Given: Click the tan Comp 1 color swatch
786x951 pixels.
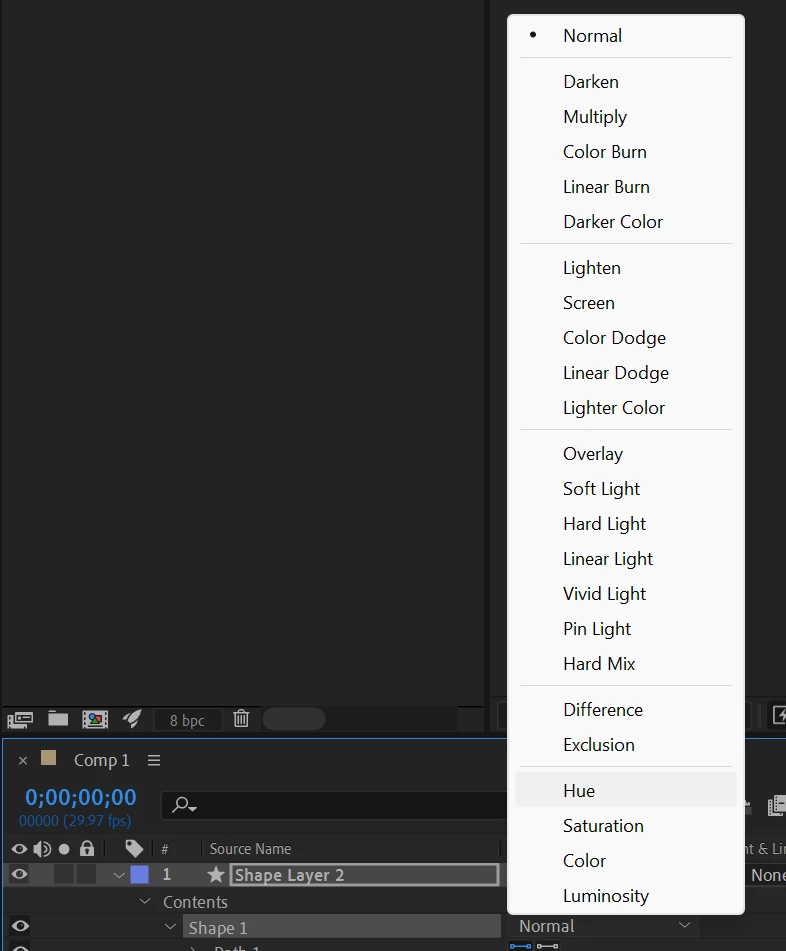Looking at the screenshot, I should point(49,758).
